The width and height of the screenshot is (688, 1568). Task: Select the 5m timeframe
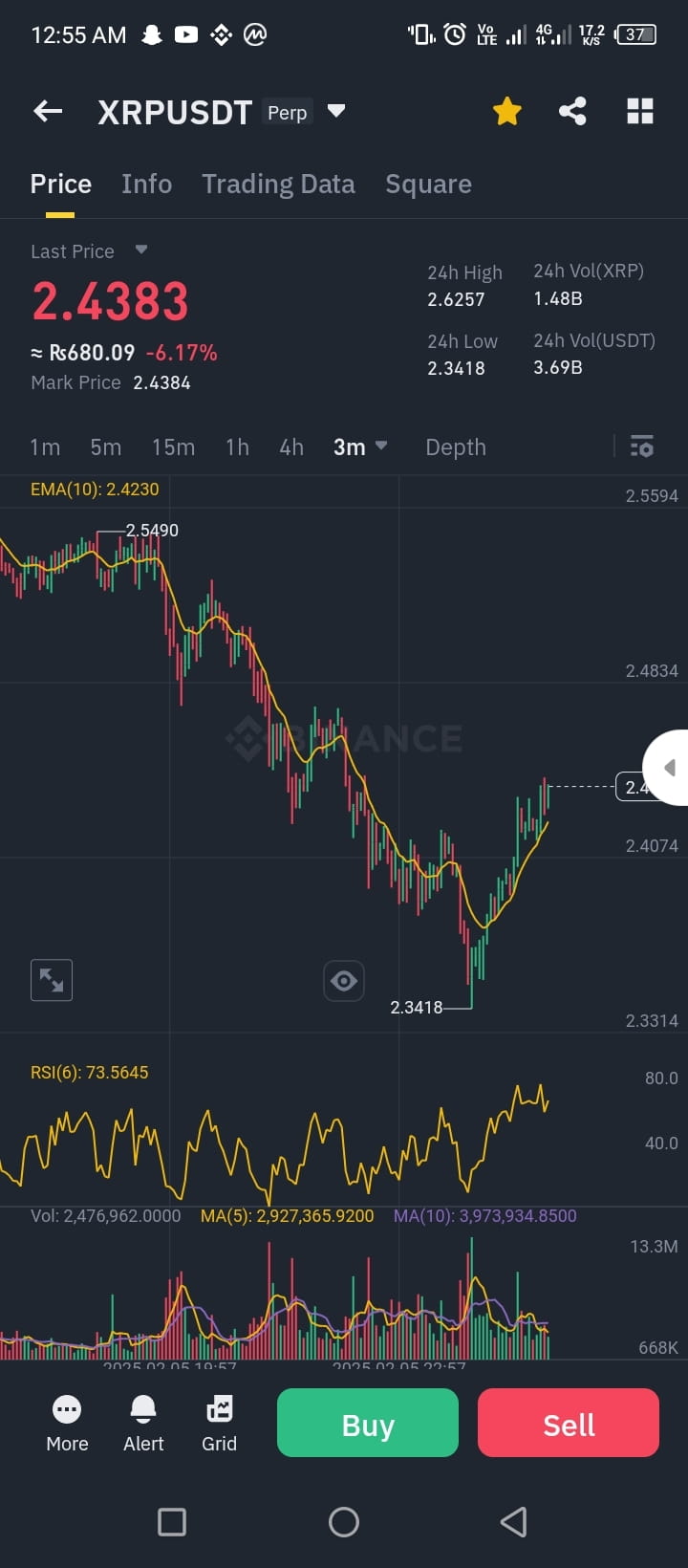(106, 447)
